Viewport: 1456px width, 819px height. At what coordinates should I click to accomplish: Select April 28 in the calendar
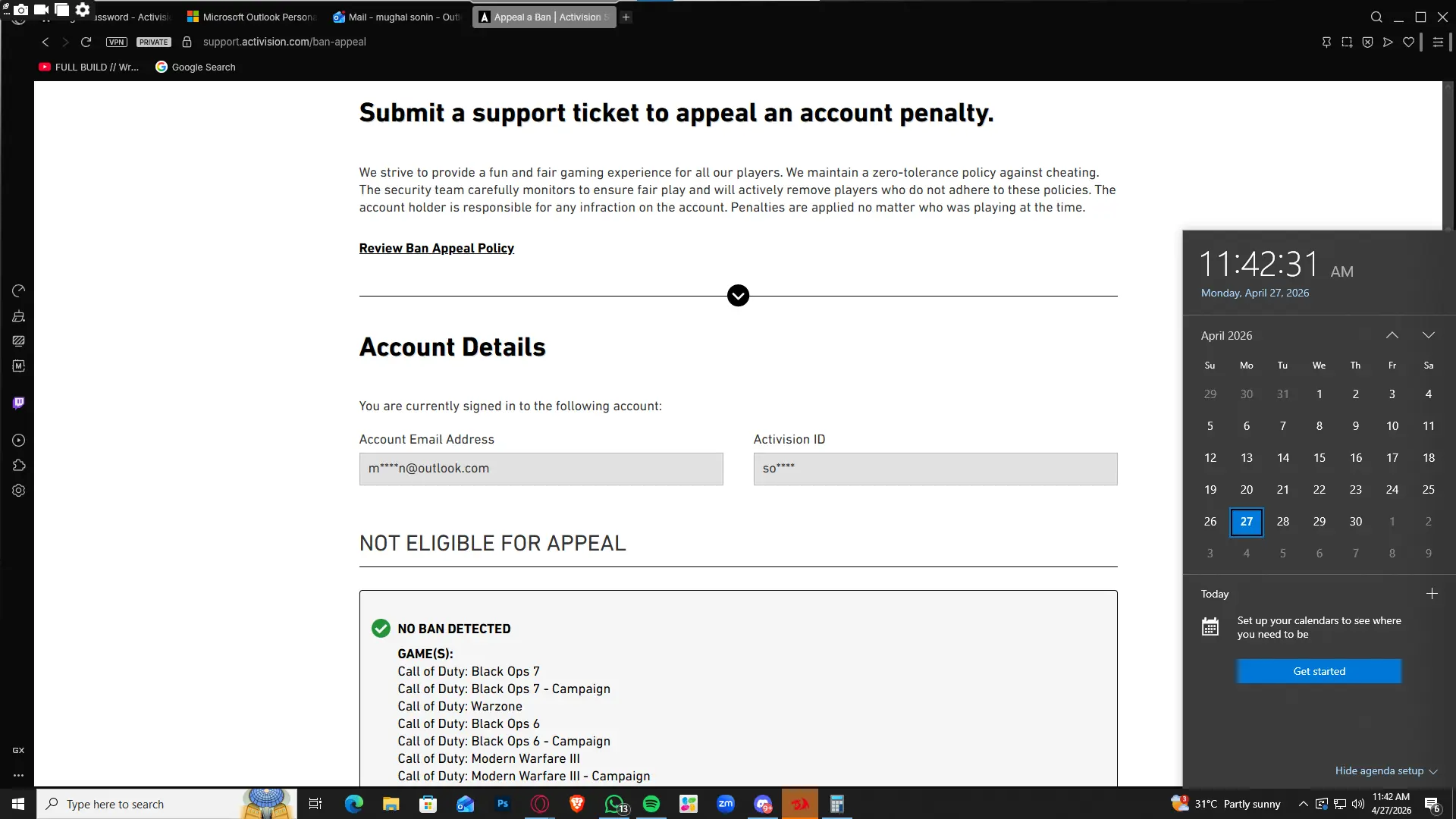1283,522
